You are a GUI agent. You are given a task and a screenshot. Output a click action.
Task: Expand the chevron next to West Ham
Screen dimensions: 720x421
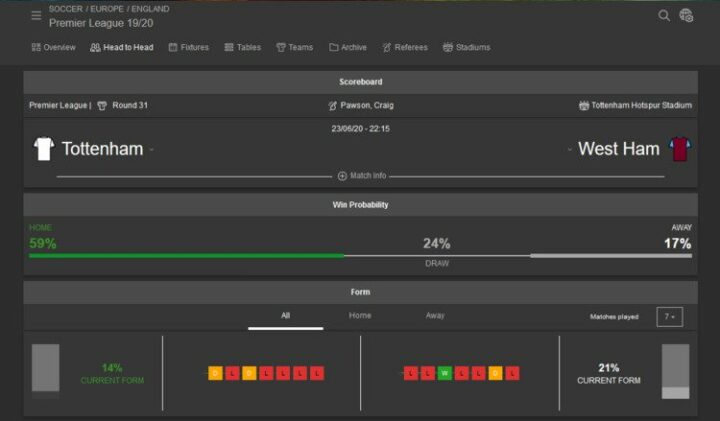point(569,150)
